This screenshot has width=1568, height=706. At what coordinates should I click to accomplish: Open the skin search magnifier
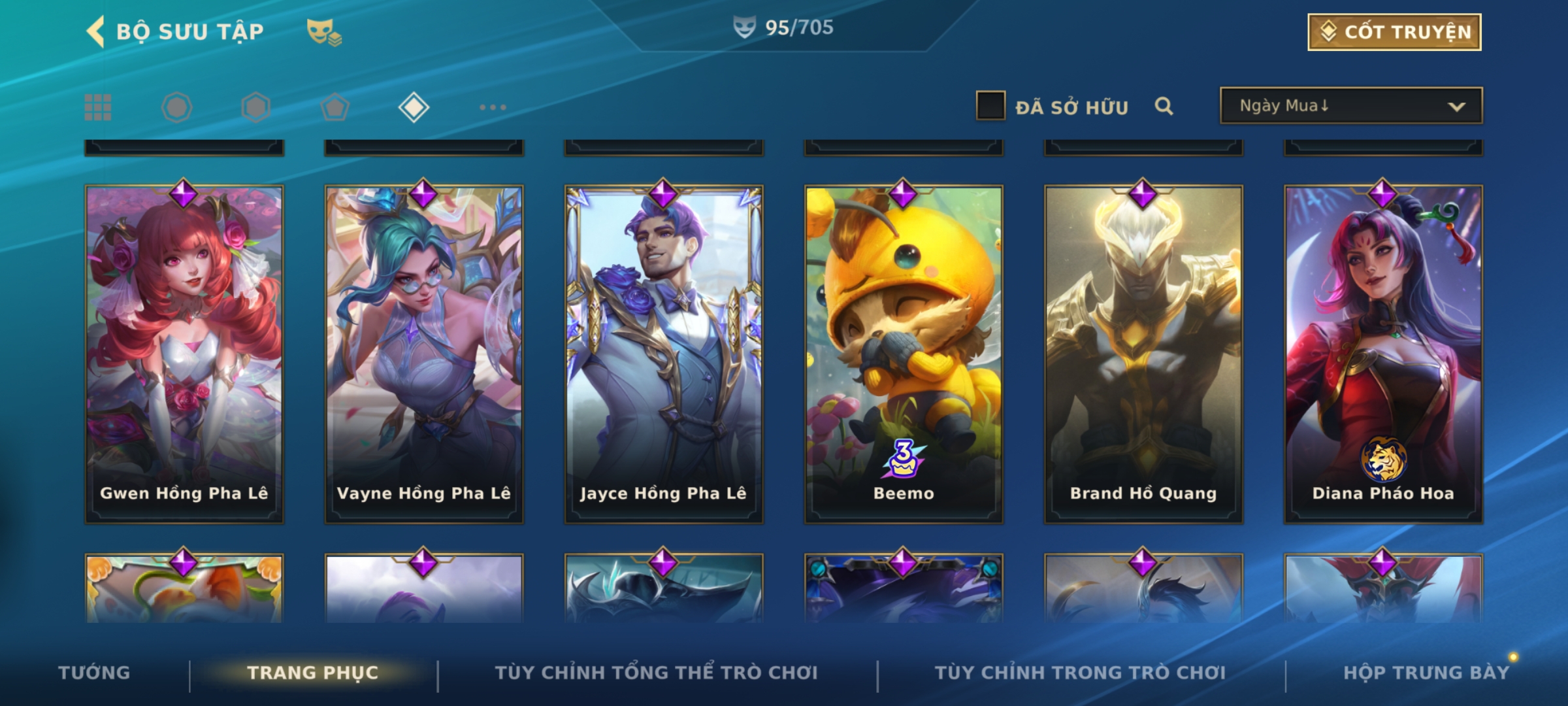tap(1164, 106)
